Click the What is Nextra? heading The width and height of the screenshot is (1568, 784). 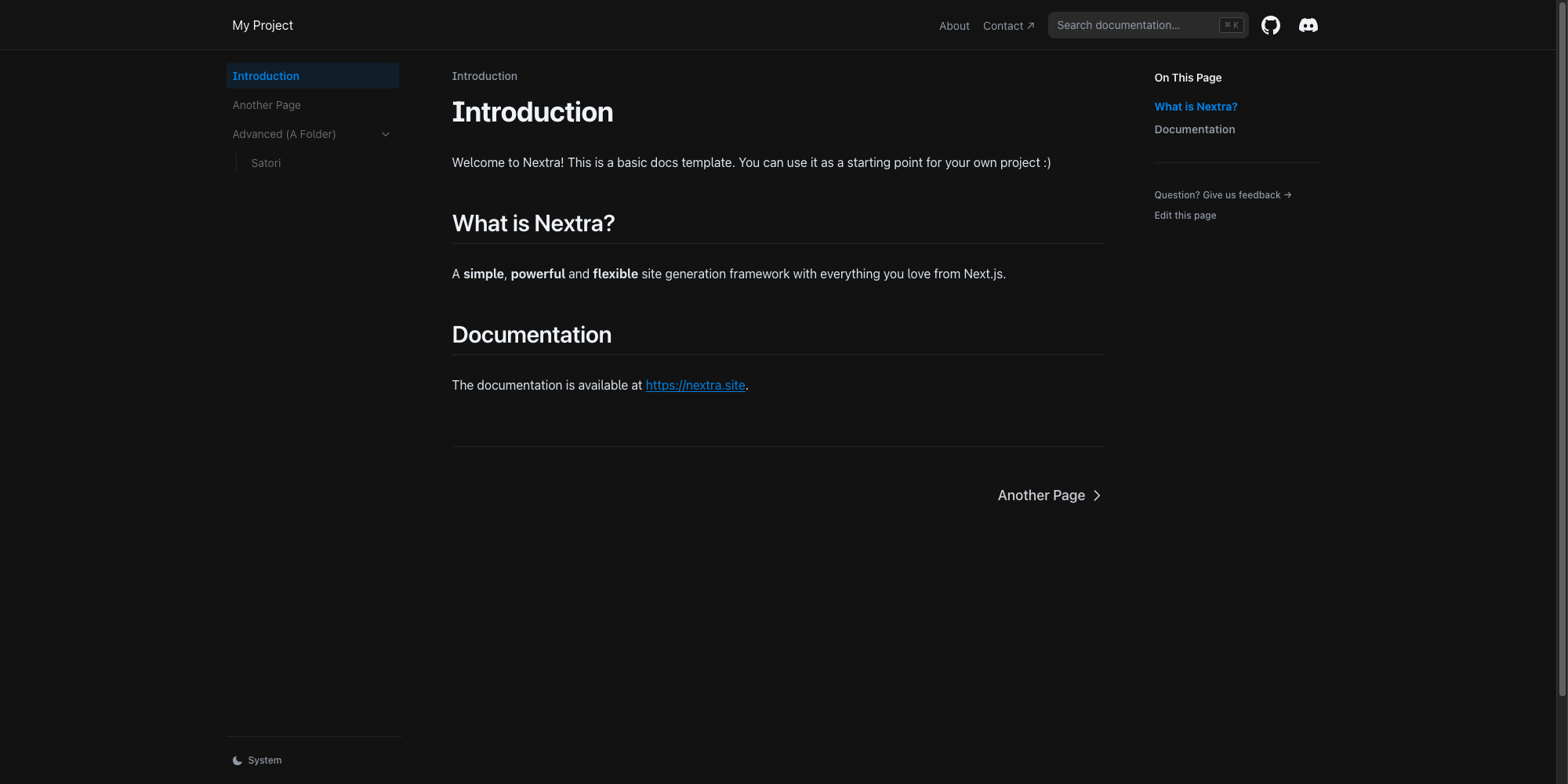[x=533, y=223]
